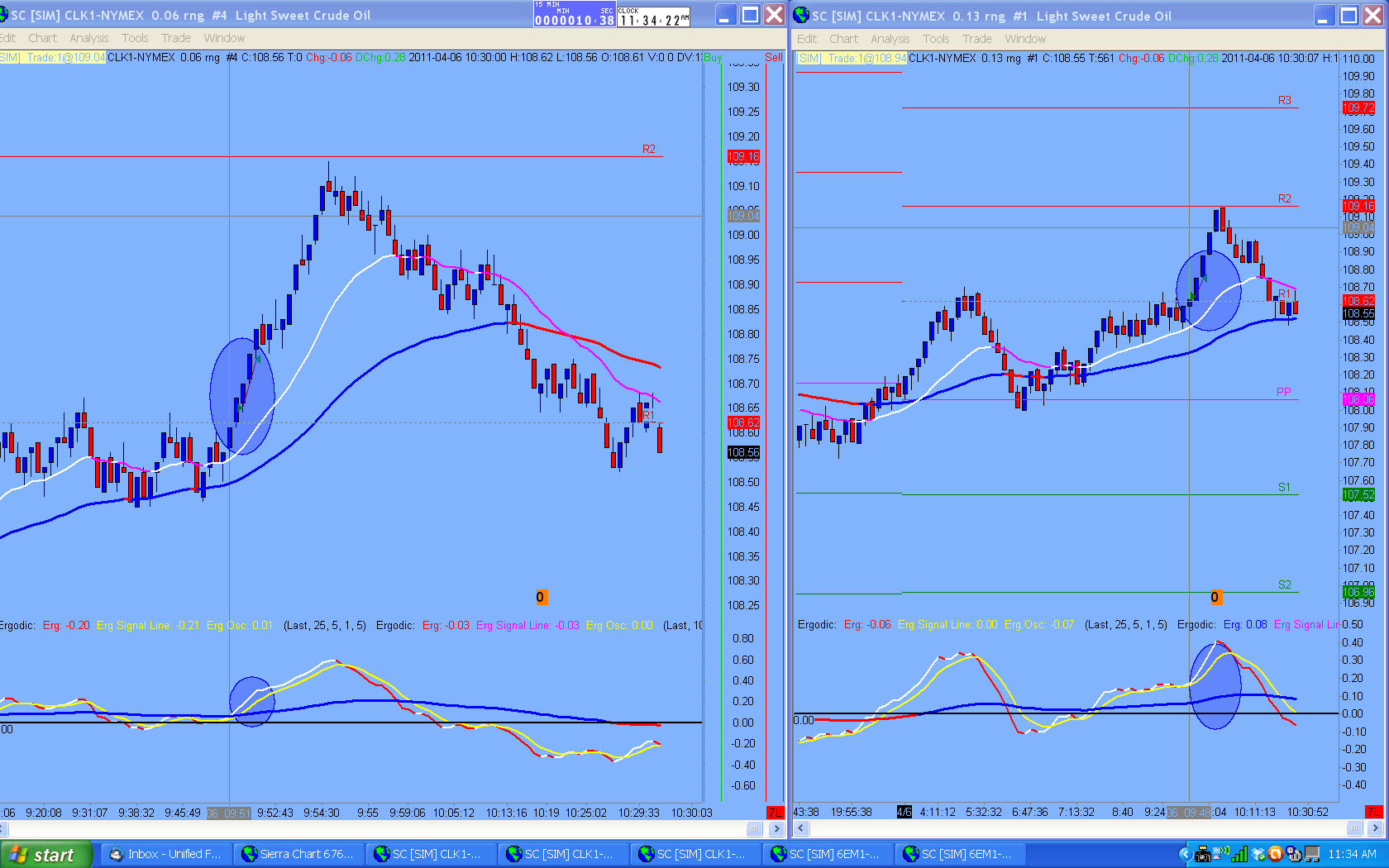
Task: Click Erg Signal Line: -0.21 label in left chart
Action: click(147, 625)
